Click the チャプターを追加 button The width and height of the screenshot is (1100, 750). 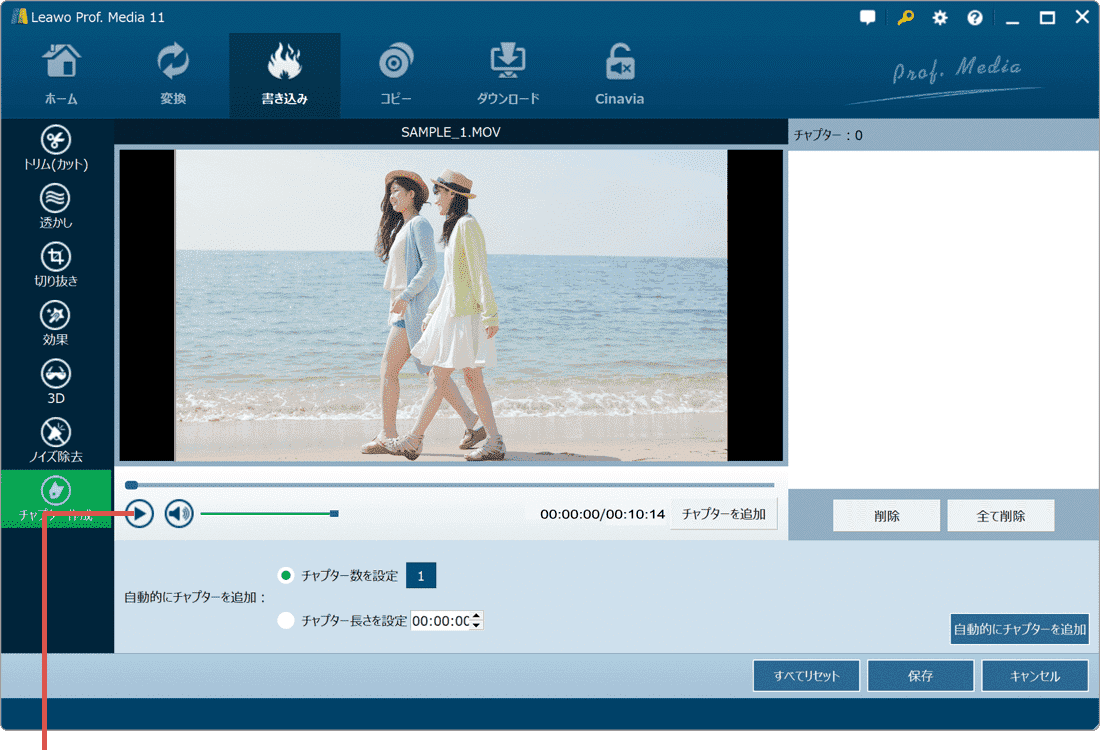723,514
